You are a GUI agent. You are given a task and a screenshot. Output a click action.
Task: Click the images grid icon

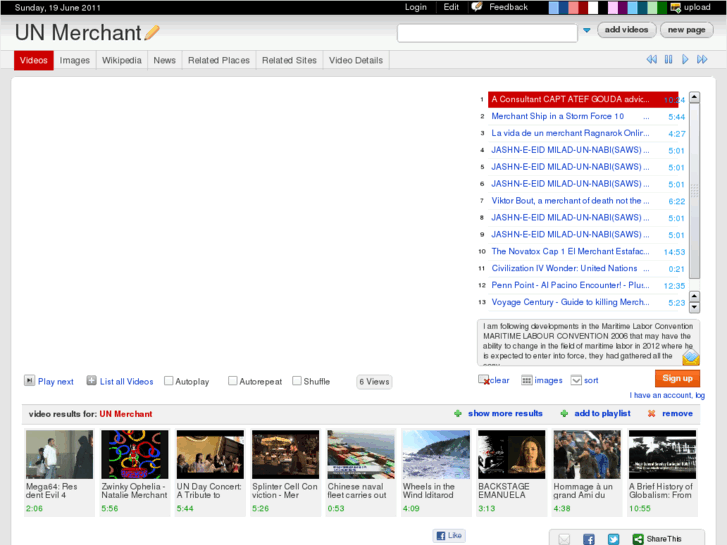coord(527,380)
